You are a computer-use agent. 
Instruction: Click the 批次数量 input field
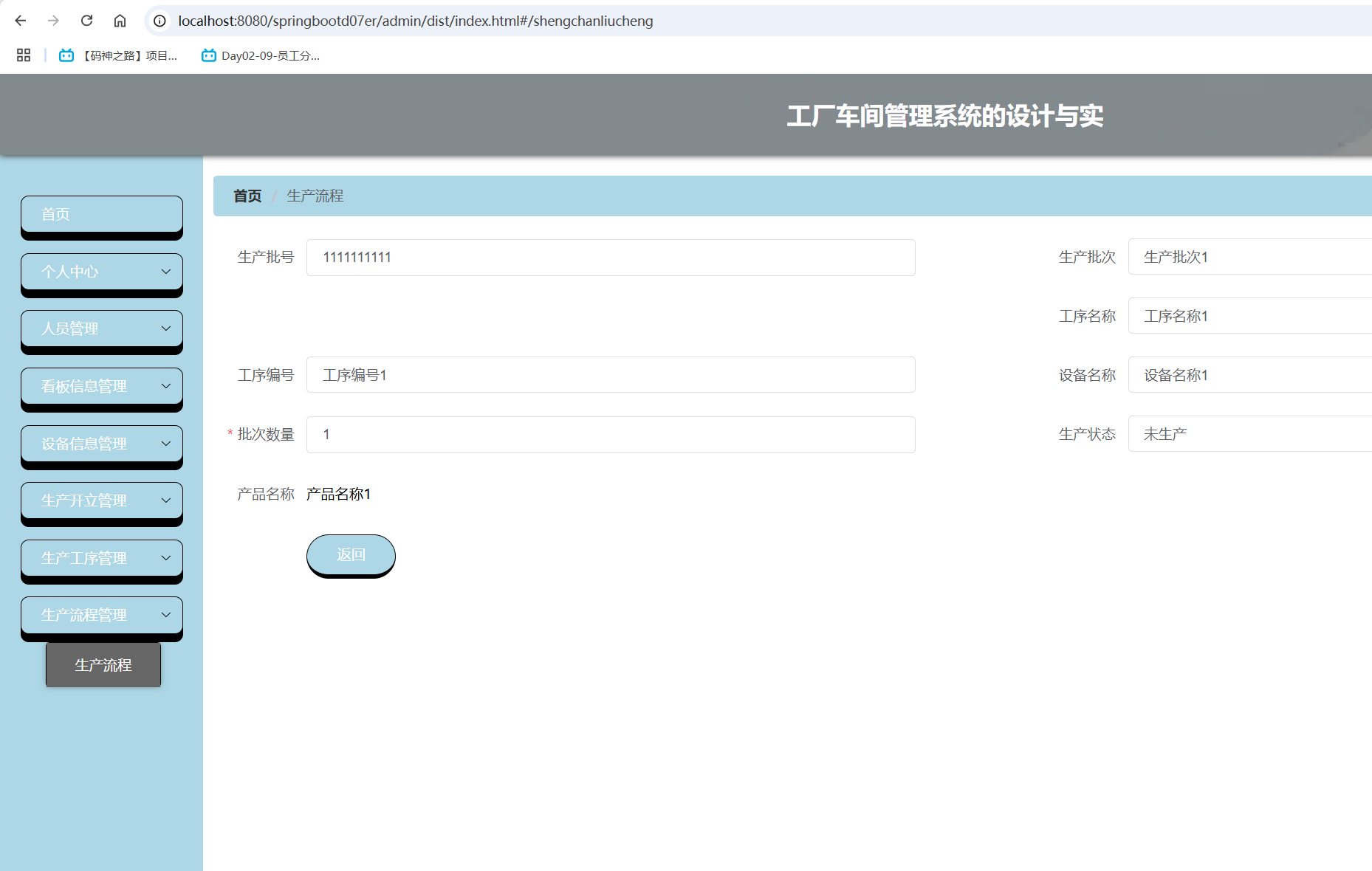[x=611, y=435]
